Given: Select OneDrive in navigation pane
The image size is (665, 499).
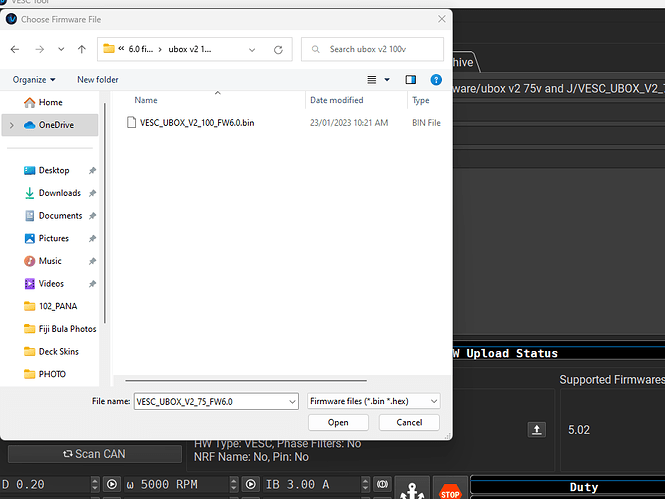Looking at the screenshot, I should 50,125.
